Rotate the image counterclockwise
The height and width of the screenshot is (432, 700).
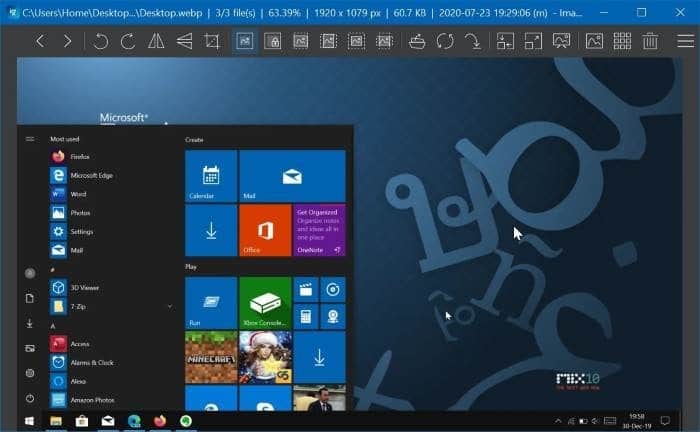[101, 41]
